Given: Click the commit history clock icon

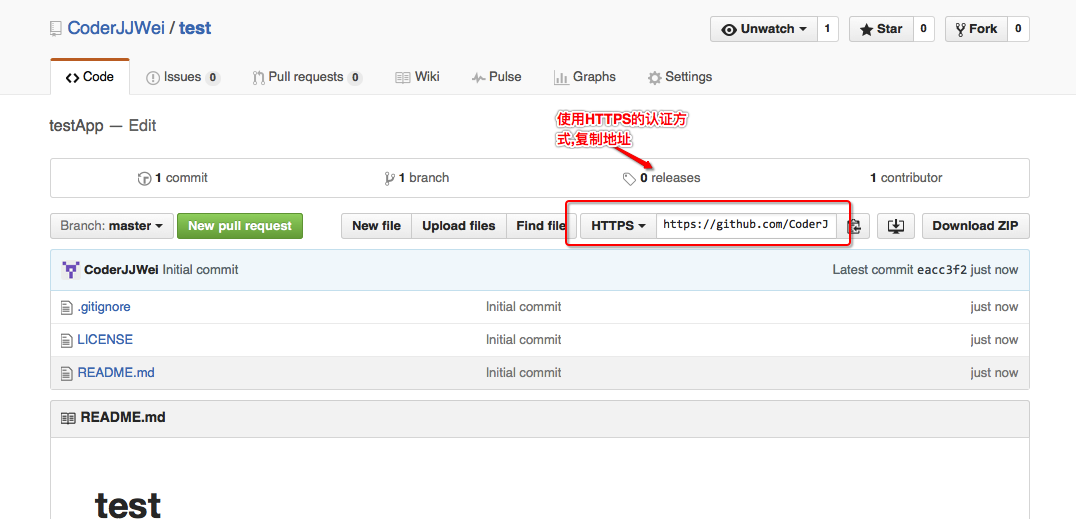Looking at the screenshot, I should click(144, 178).
